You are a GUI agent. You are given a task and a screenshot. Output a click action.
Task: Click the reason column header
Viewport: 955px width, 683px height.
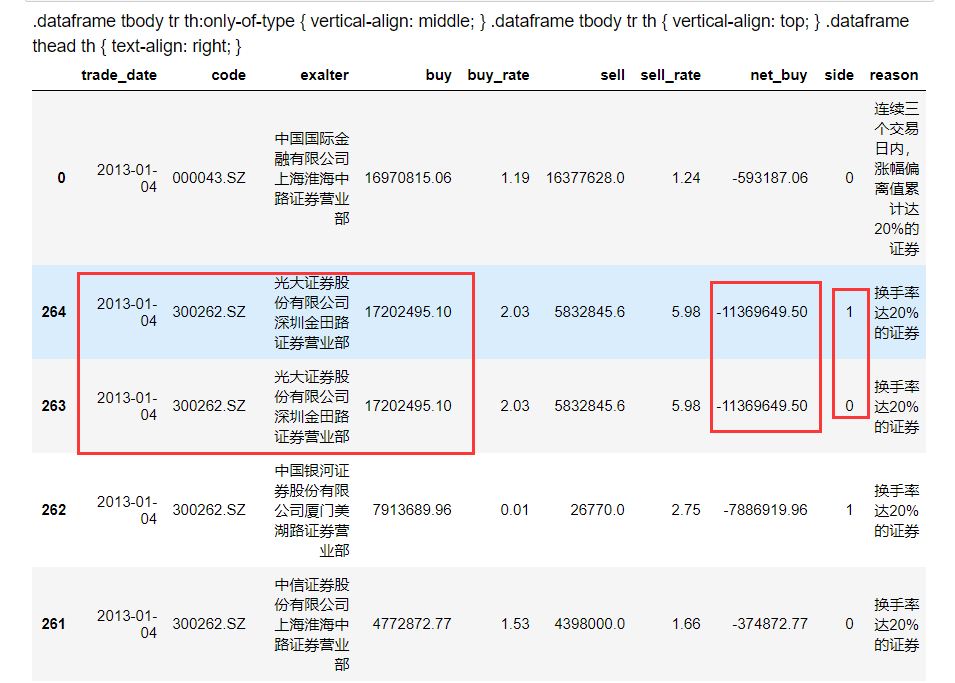click(x=893, y=75)
